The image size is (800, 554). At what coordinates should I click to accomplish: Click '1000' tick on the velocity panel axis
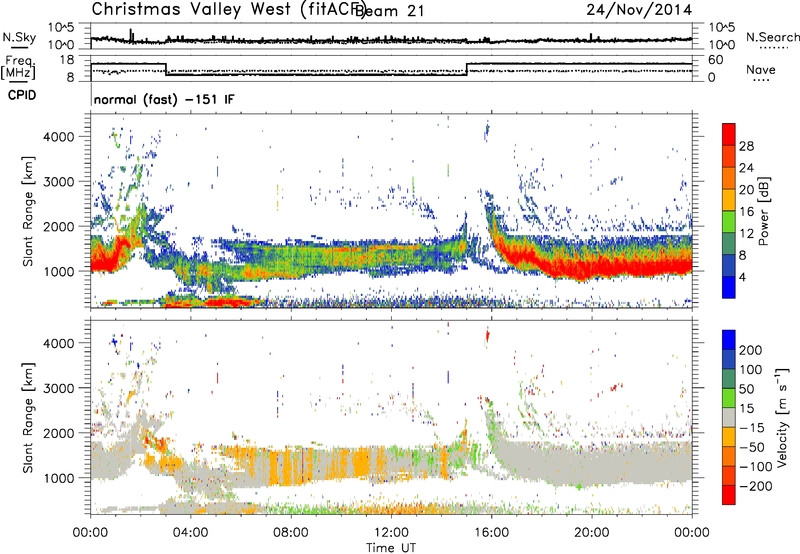coord(58,478)
